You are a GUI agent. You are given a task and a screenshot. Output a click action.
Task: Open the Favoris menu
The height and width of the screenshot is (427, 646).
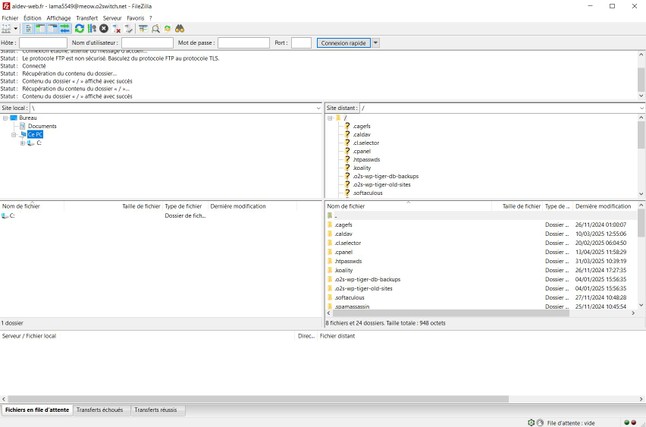[x=135, y=18]
